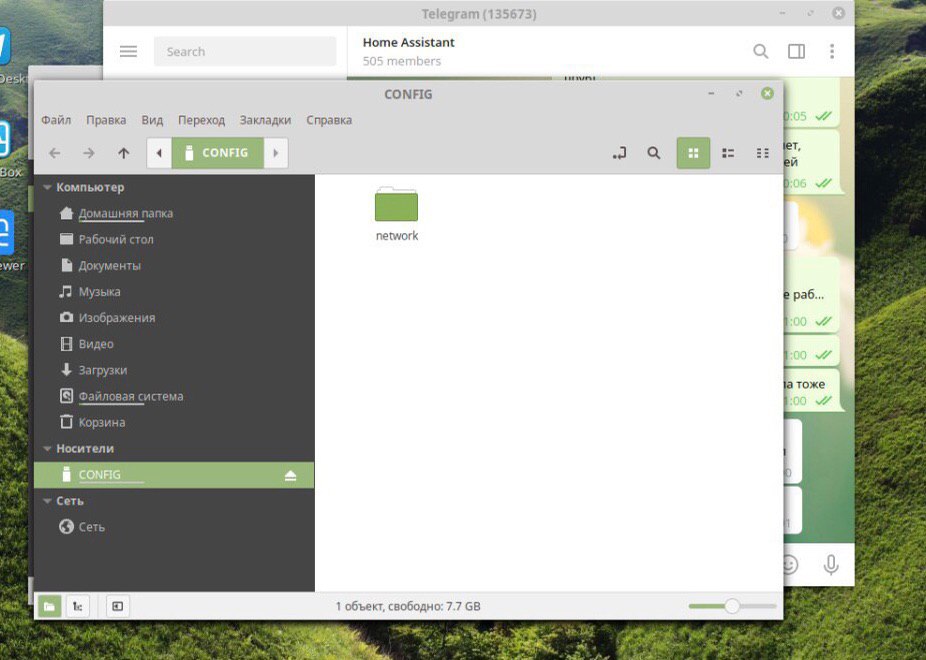Go forward with the right arrow button
The width and height of the screenshot is (926, 660).
tap(89, 153)
